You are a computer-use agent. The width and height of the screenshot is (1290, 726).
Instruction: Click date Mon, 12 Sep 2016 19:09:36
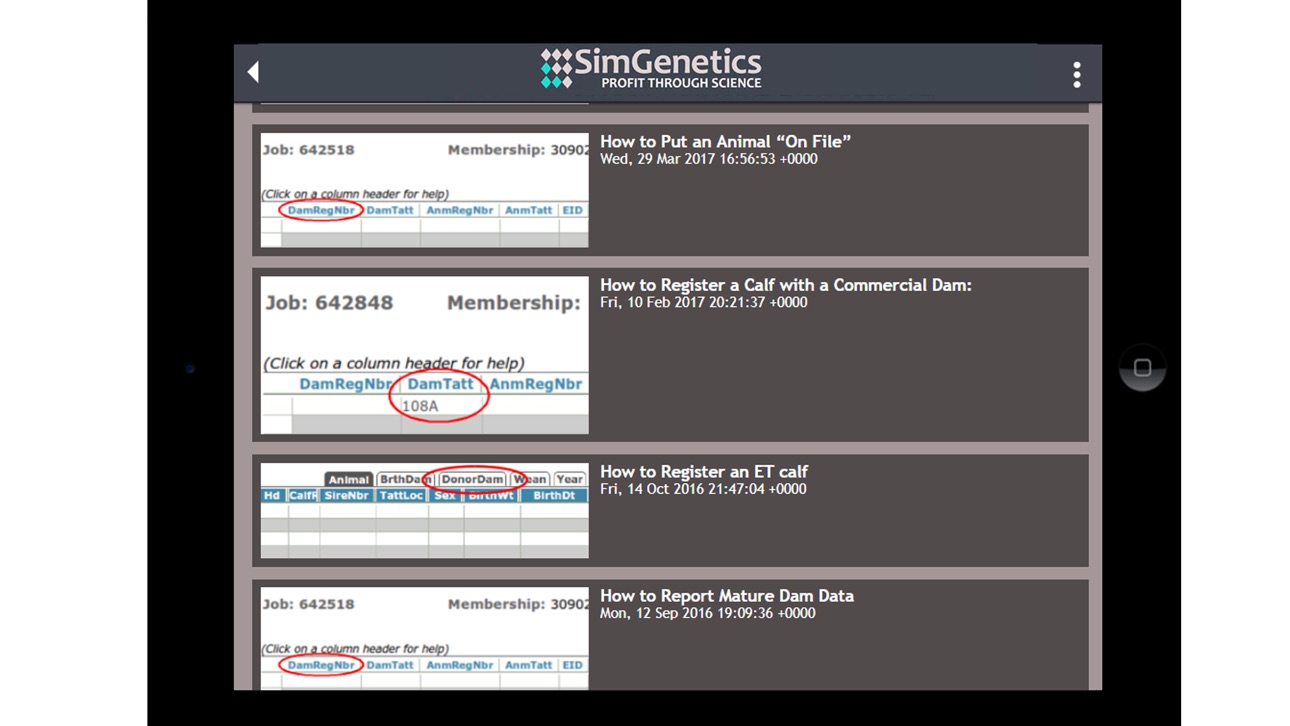(708, 613)
